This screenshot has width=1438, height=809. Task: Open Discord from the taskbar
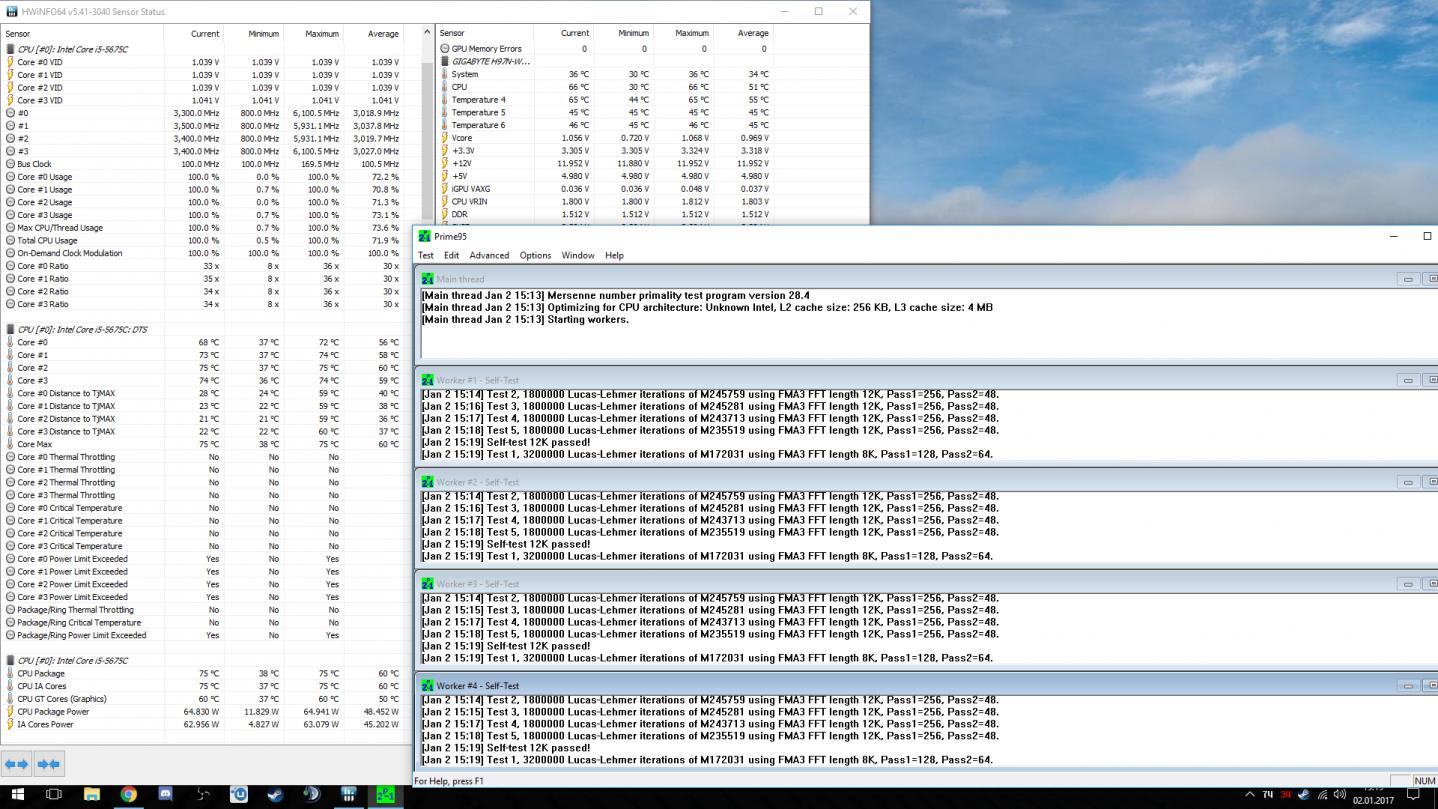click(165, 795)
